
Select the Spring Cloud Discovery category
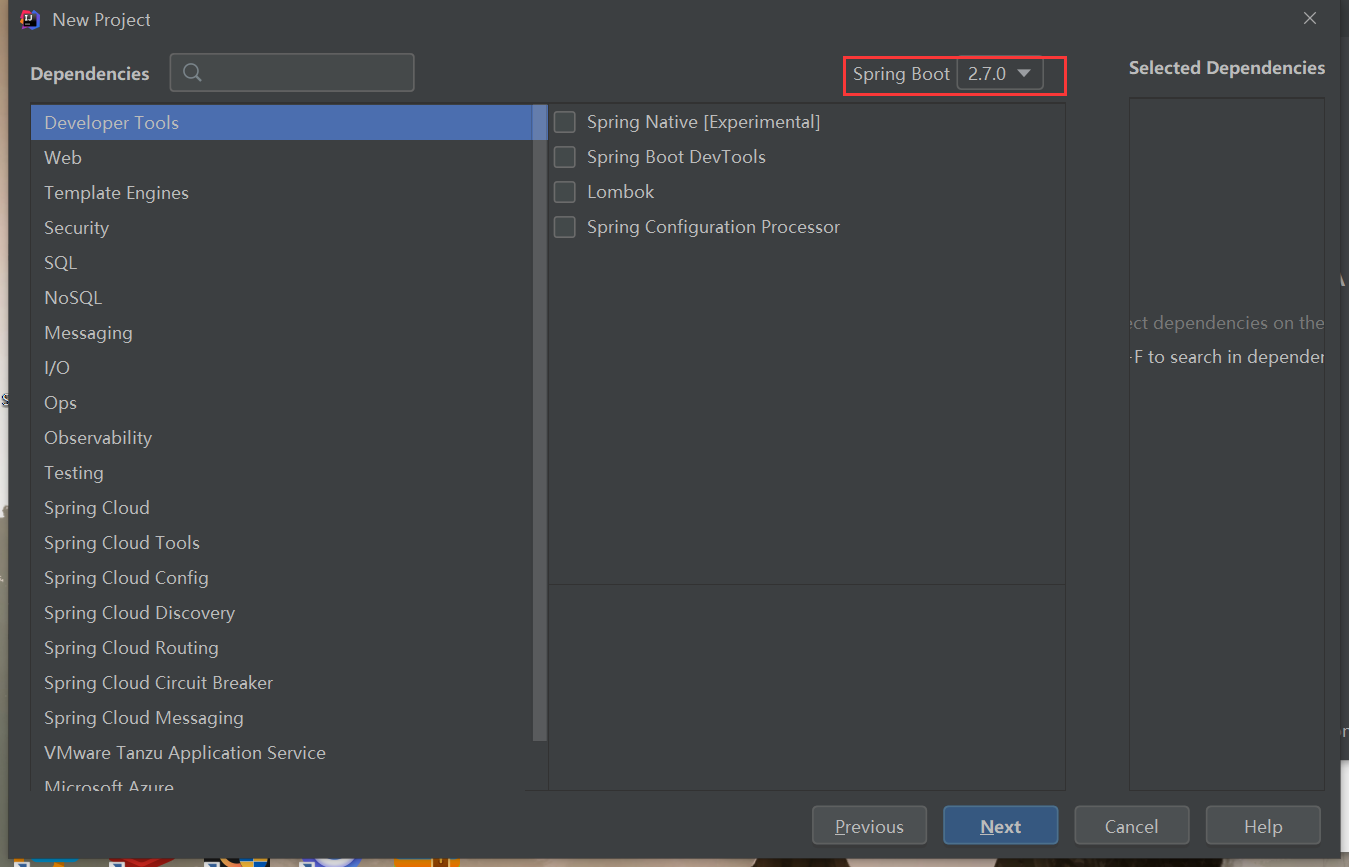tap(139, 613)
